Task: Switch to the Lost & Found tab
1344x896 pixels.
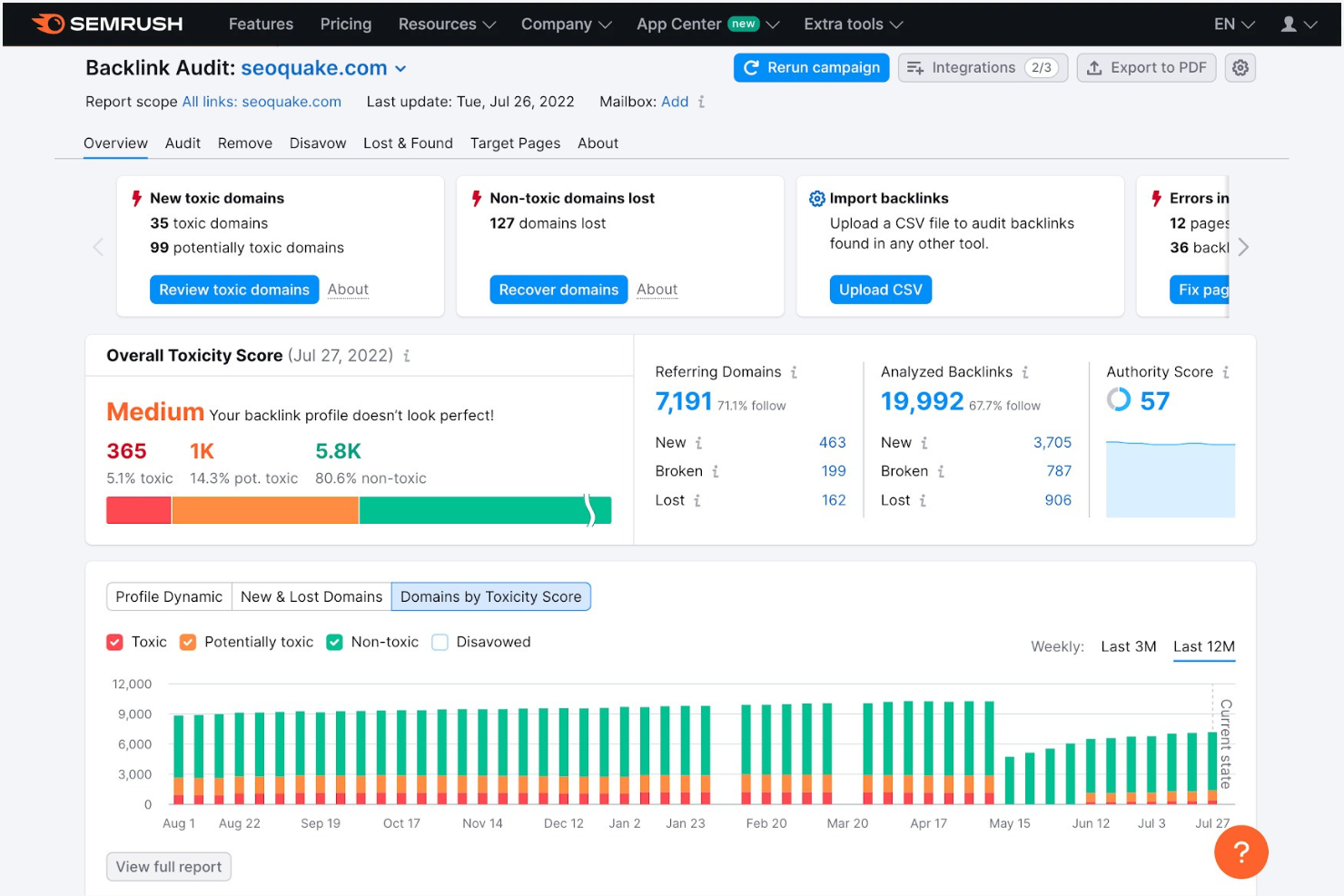Action: point(408,143)
